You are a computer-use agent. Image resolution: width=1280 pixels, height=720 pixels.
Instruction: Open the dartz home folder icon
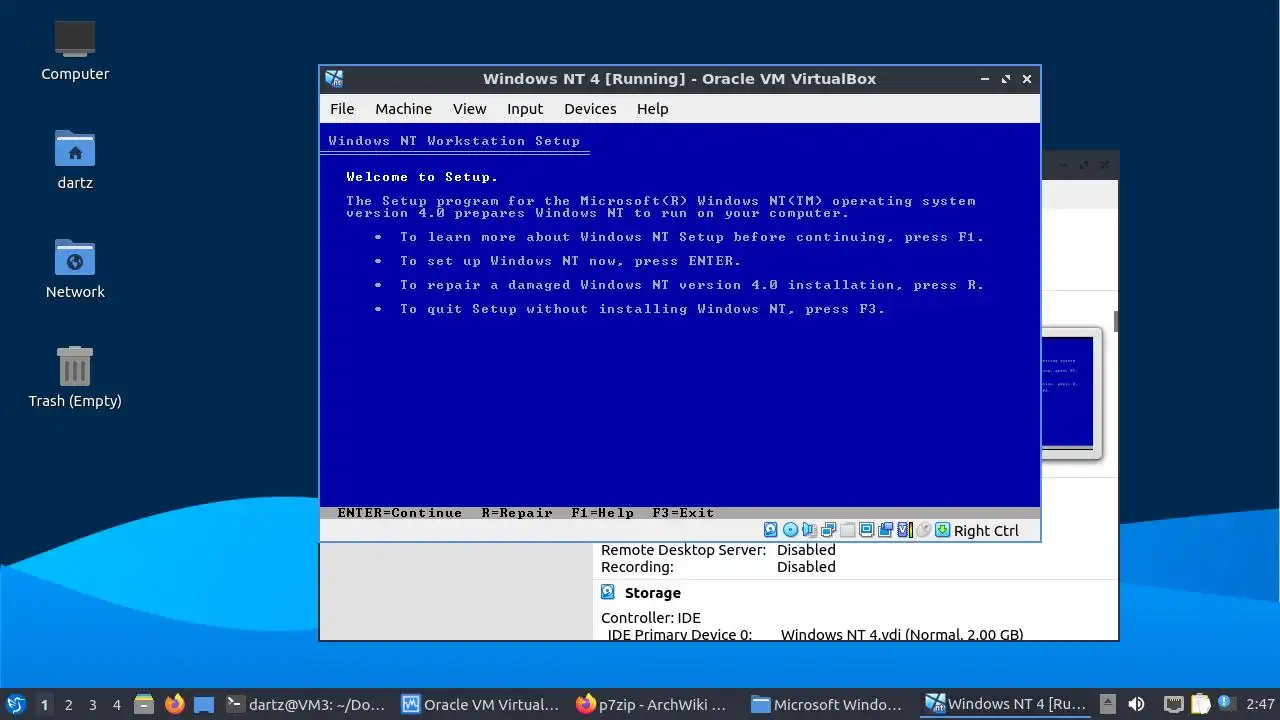click(x=75, y=159)
